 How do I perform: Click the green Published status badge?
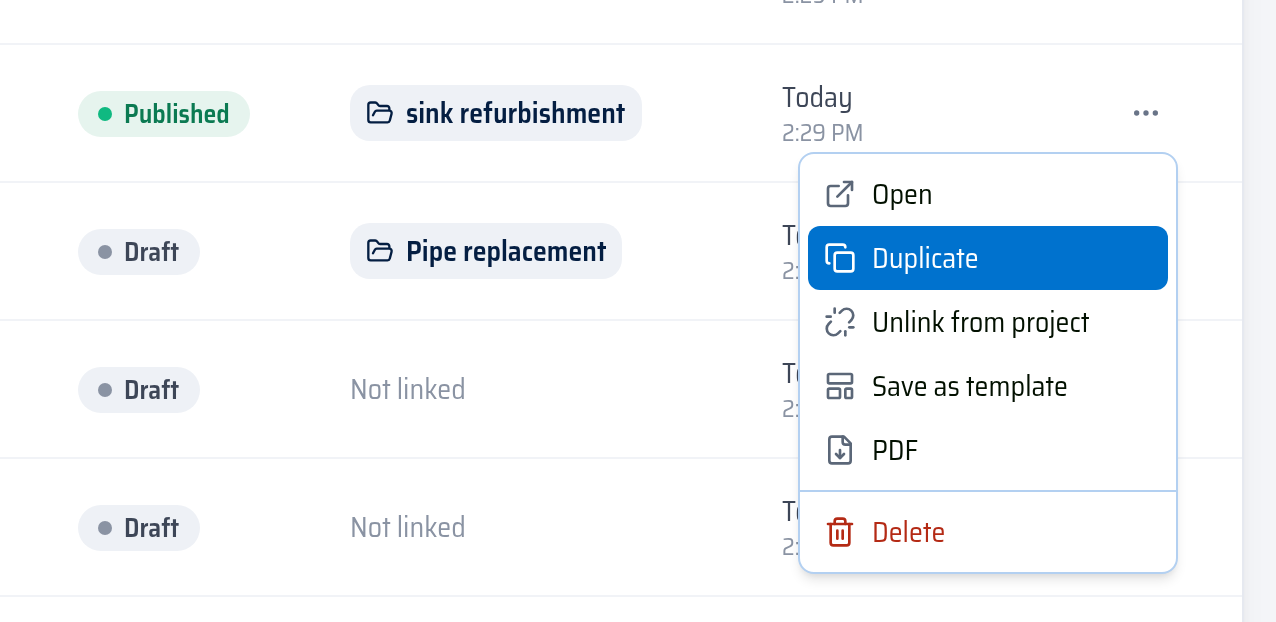[164, 114]
